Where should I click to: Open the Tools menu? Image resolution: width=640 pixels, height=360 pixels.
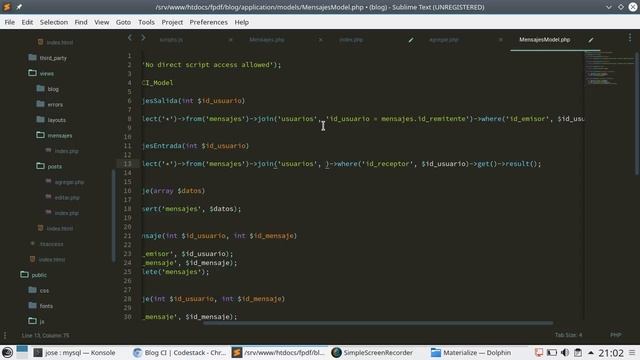pos(146,22)
